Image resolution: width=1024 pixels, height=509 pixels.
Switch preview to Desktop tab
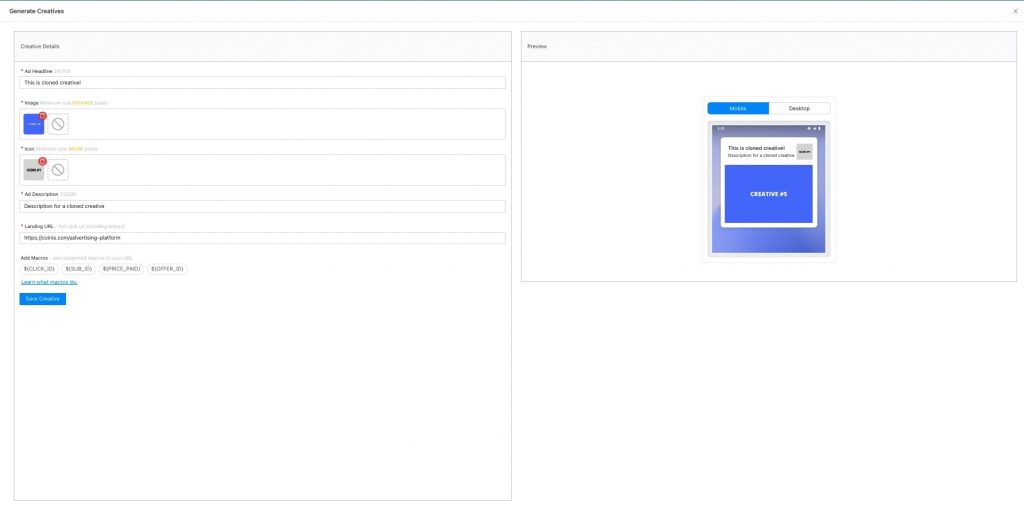pyautogui.click(x=799, y=108)
